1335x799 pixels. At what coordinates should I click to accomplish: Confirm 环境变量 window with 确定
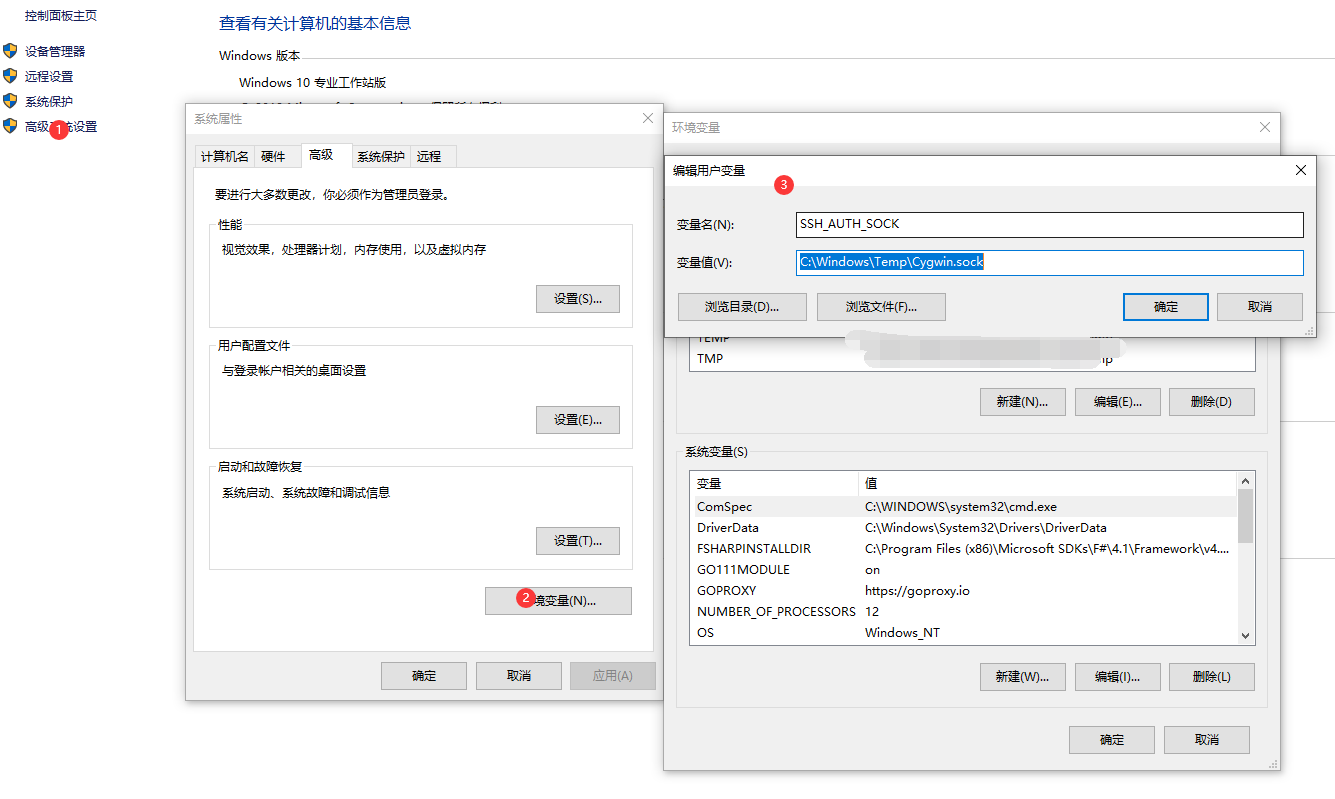coord(1112,739)
